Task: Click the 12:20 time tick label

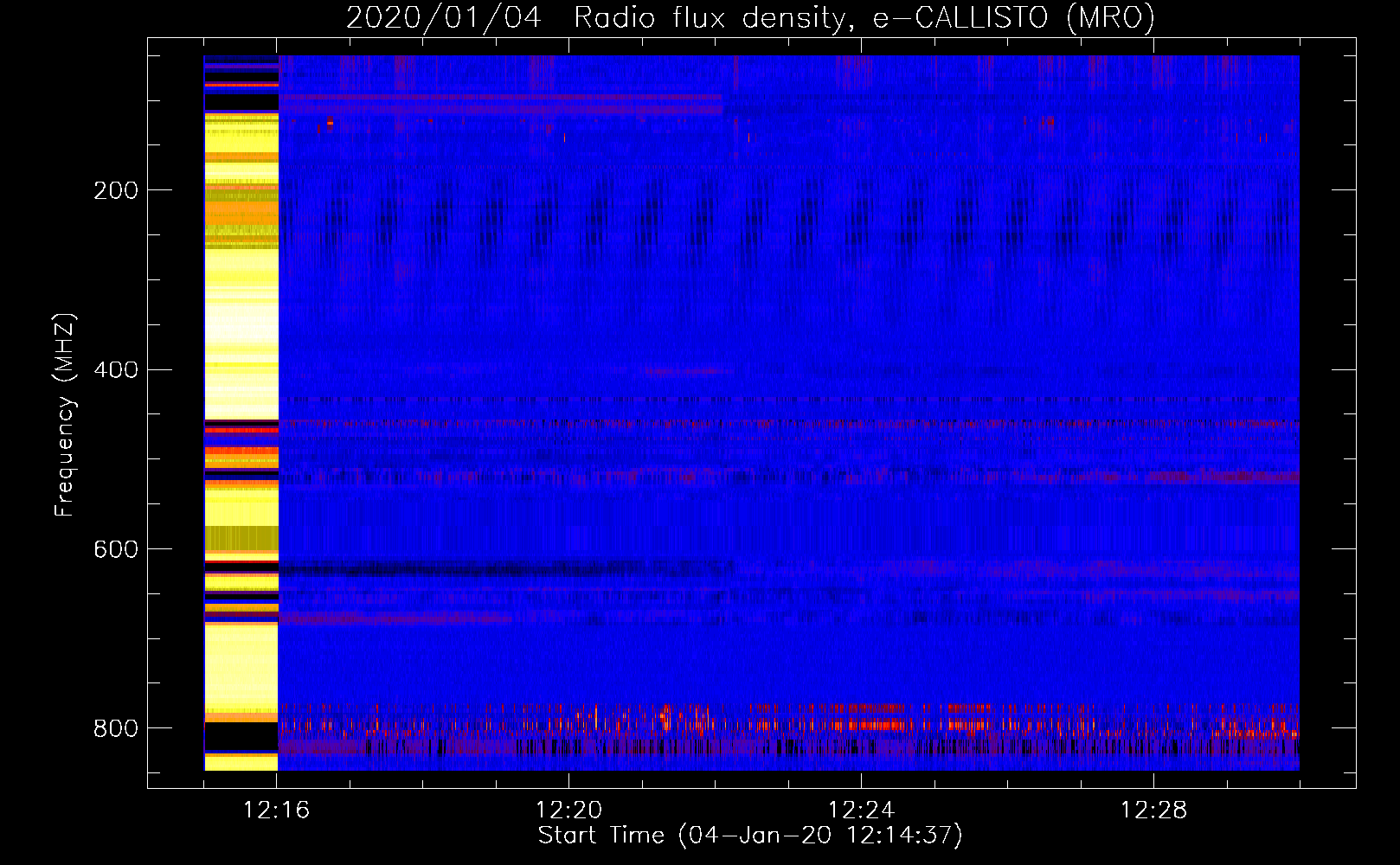Action: [568, 811]
